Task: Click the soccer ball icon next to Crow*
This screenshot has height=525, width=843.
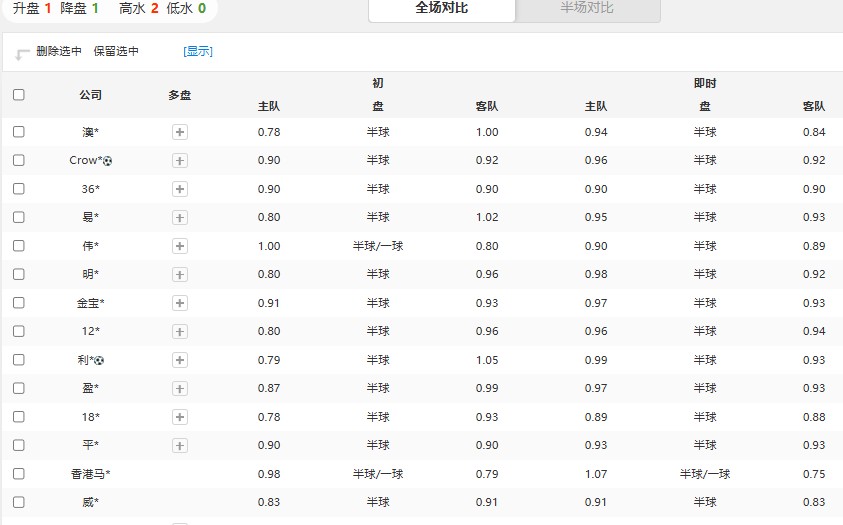Action: tap(108, 161)
